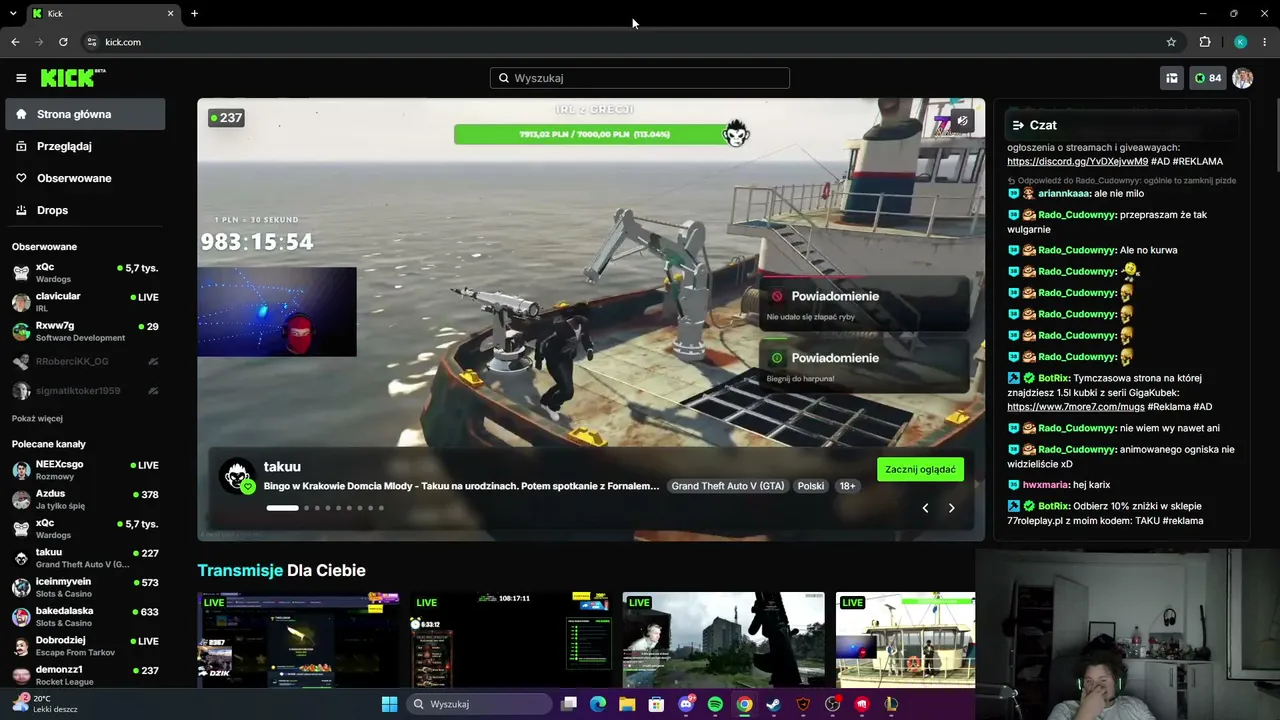Image resolution: width=1280 pixels, height=720 pixels.
Task: Open recommended channel Azdus
Action: click(85, 499)
